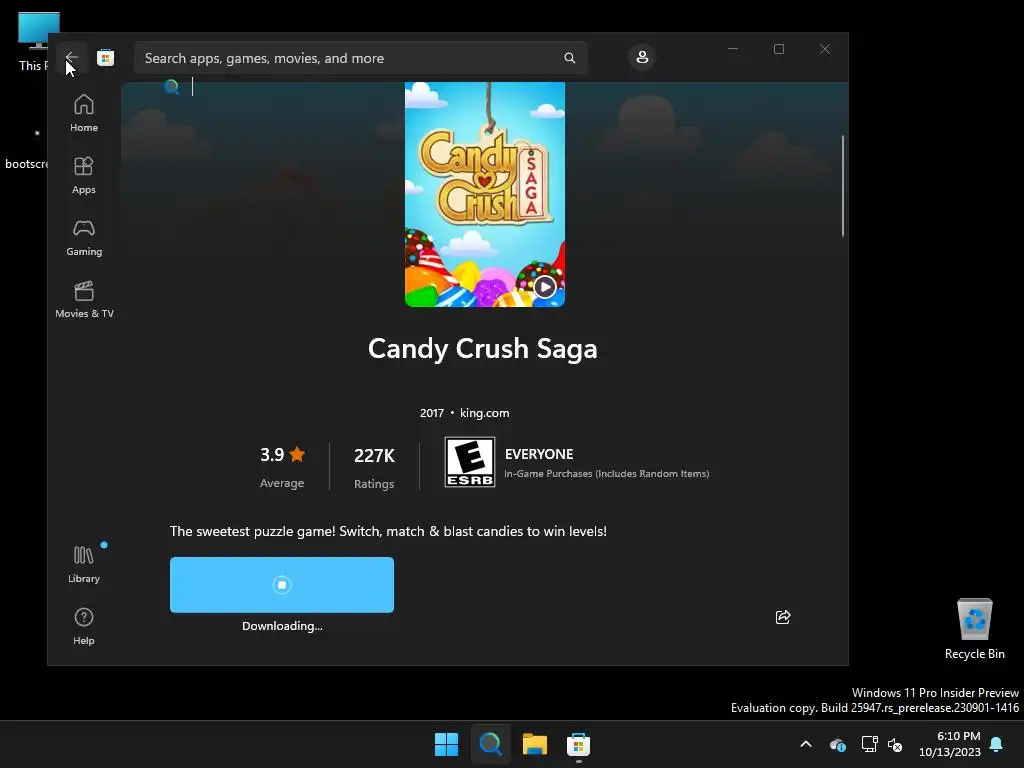Open the king.com publisher link
1024x768 pixels.
[x=485, y=413]
